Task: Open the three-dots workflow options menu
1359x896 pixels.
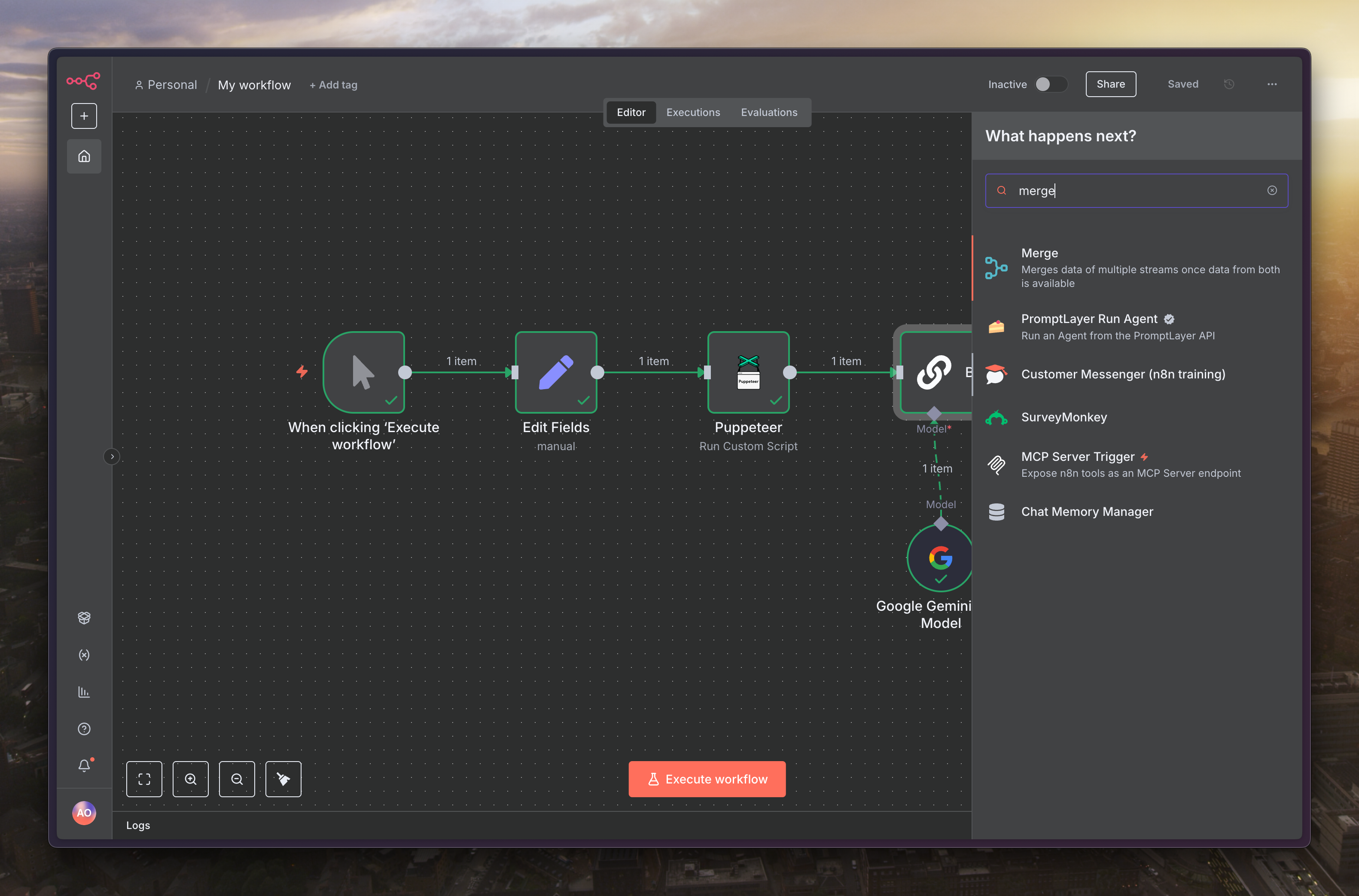Action: click(1272, 84)
